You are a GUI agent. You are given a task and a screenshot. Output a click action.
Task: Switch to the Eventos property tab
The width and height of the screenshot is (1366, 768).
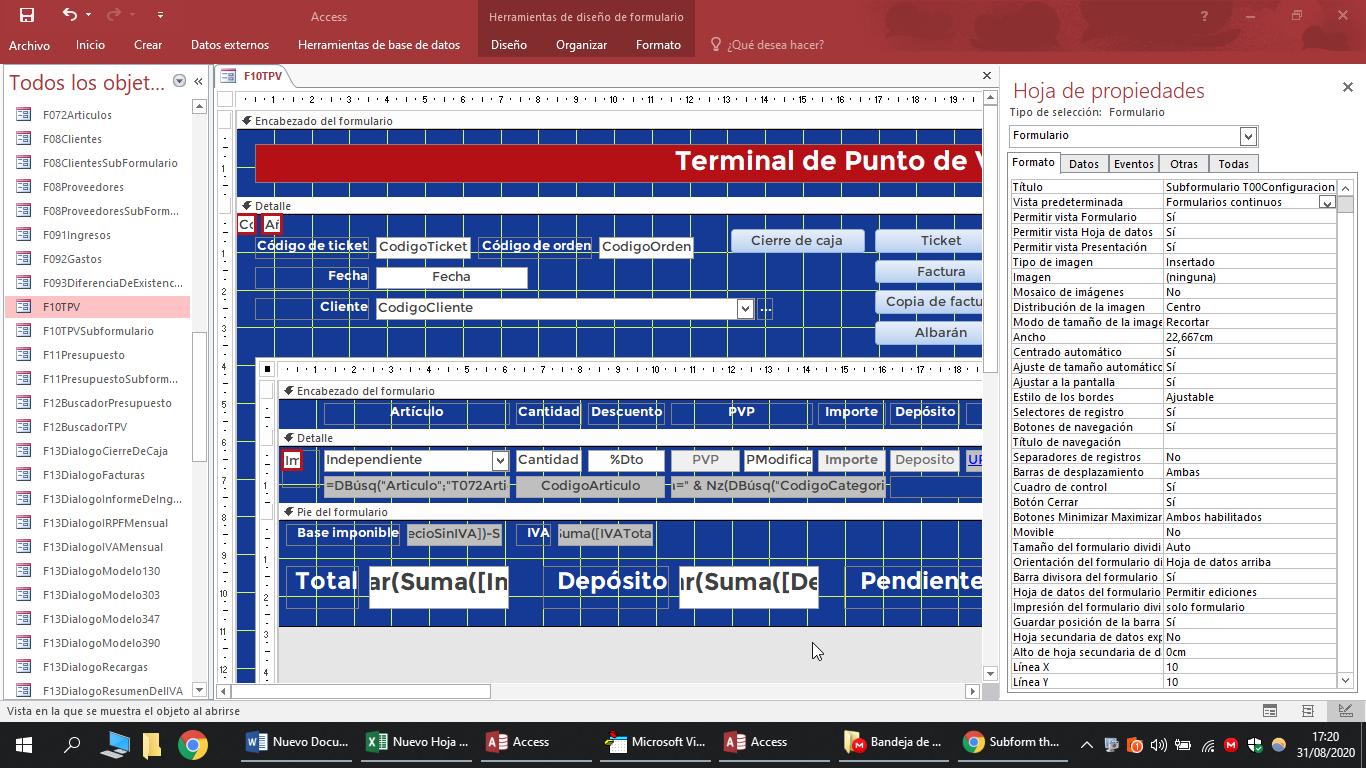[x=1133, y=164]
